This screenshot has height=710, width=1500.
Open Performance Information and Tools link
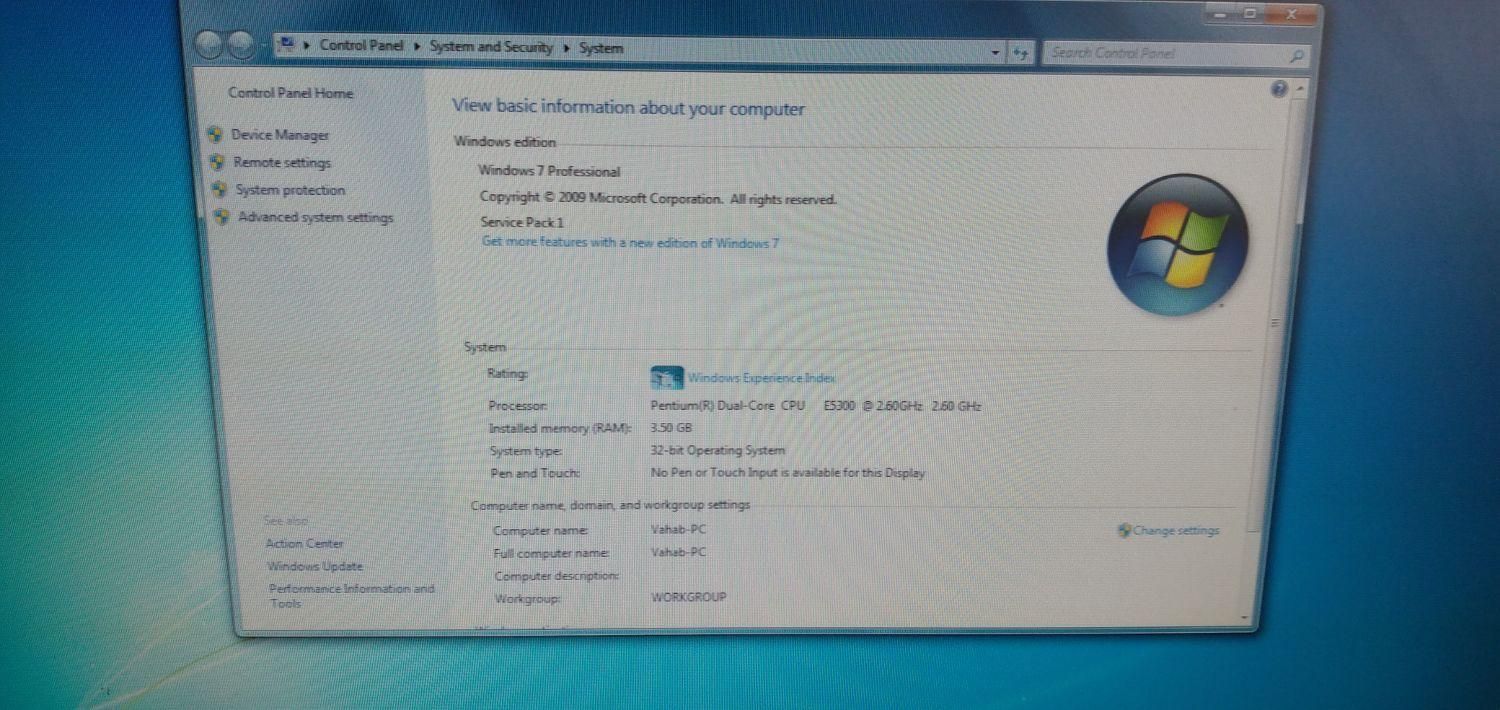click(352, 596)
